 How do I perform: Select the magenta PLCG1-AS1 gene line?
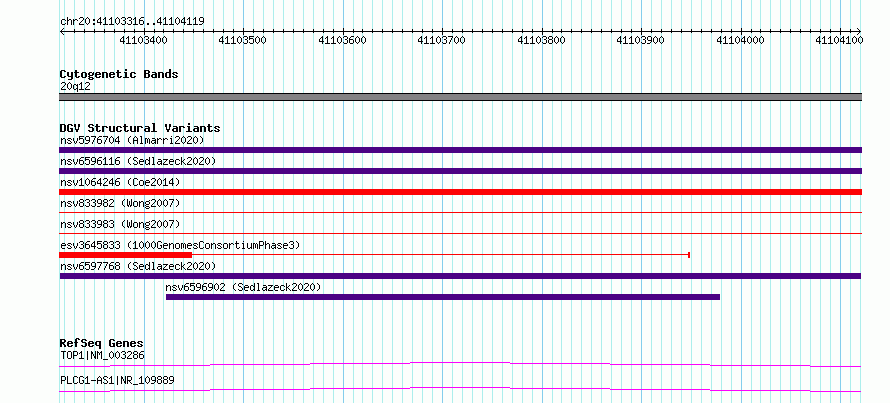pos(460,389)
